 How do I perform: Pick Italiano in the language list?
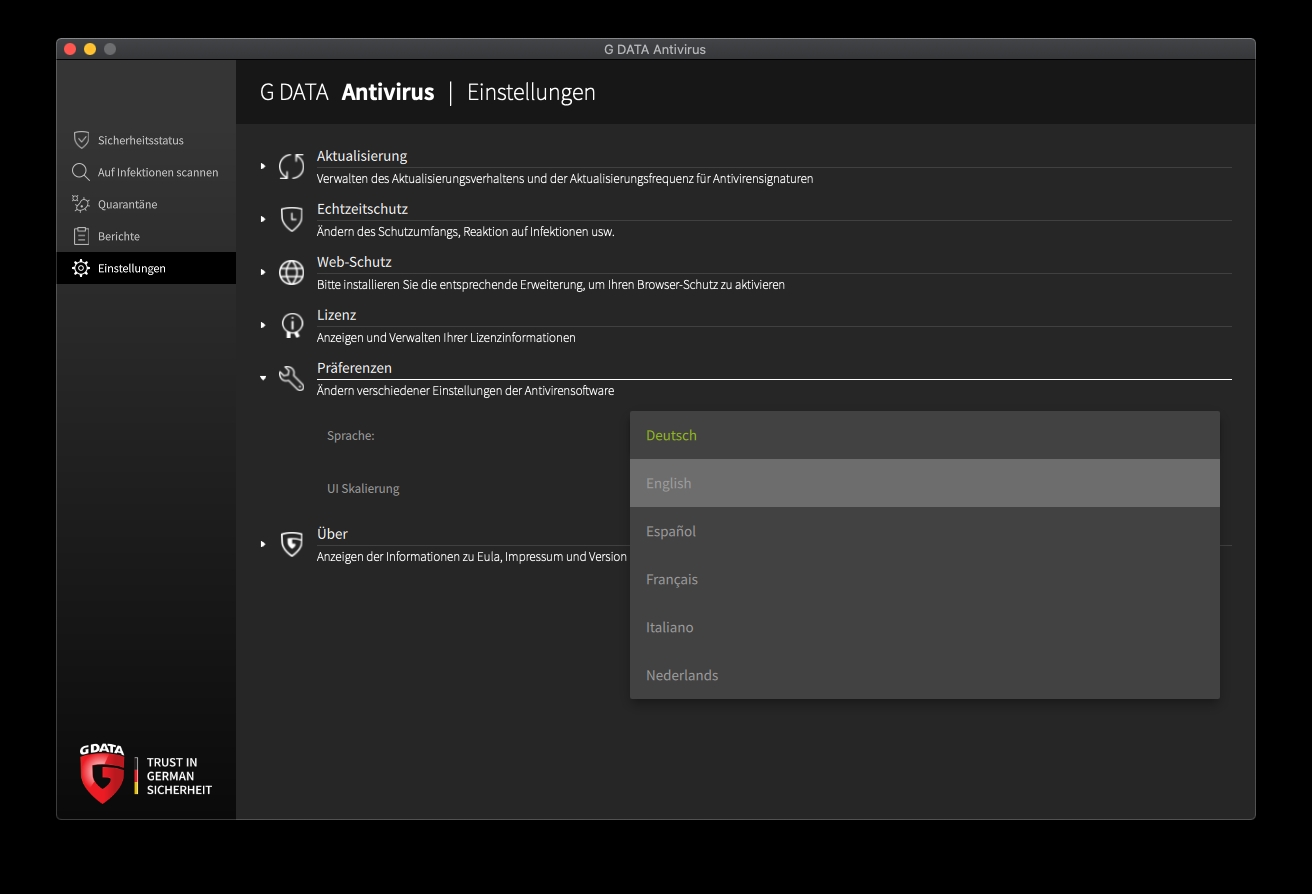point(924,627)
